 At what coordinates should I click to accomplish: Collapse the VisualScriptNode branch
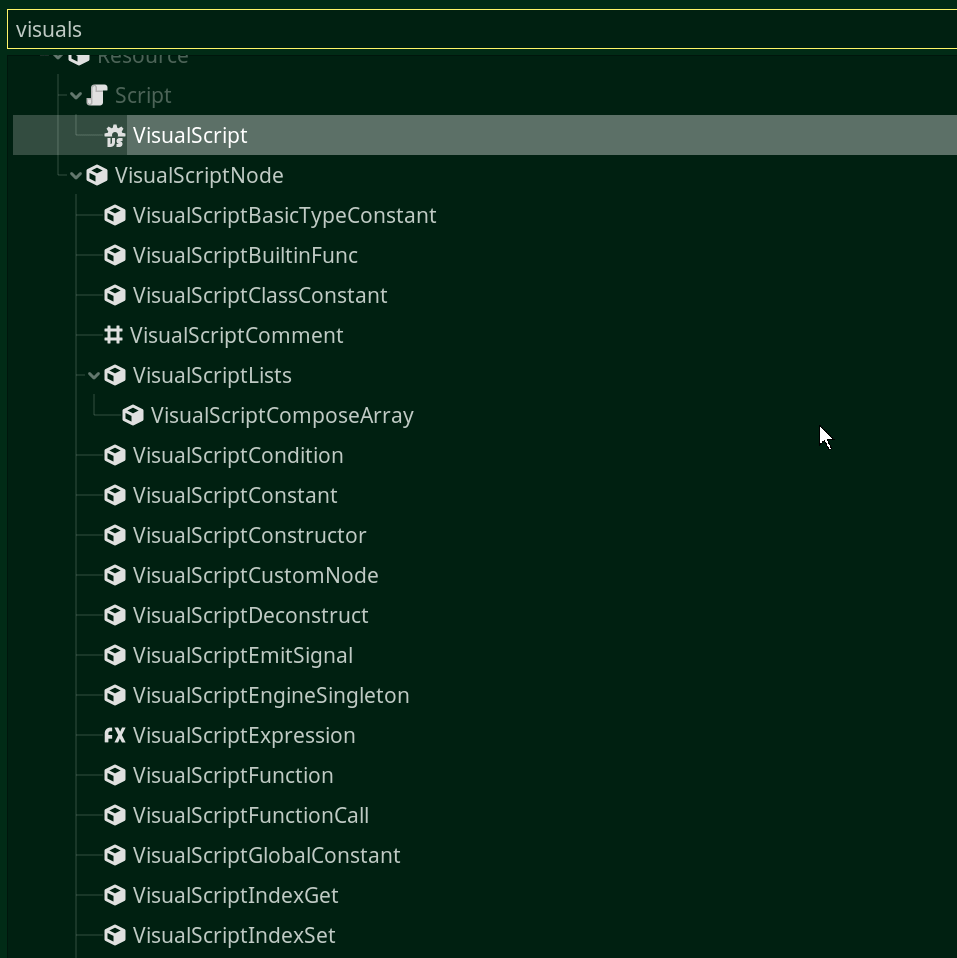[76, 175]
